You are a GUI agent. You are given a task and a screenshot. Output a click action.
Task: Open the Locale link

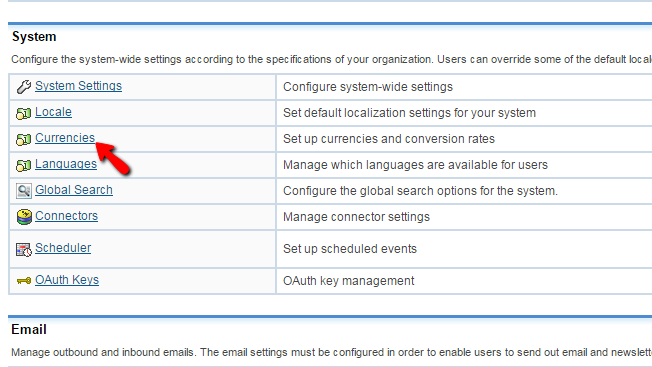point(53,112)
